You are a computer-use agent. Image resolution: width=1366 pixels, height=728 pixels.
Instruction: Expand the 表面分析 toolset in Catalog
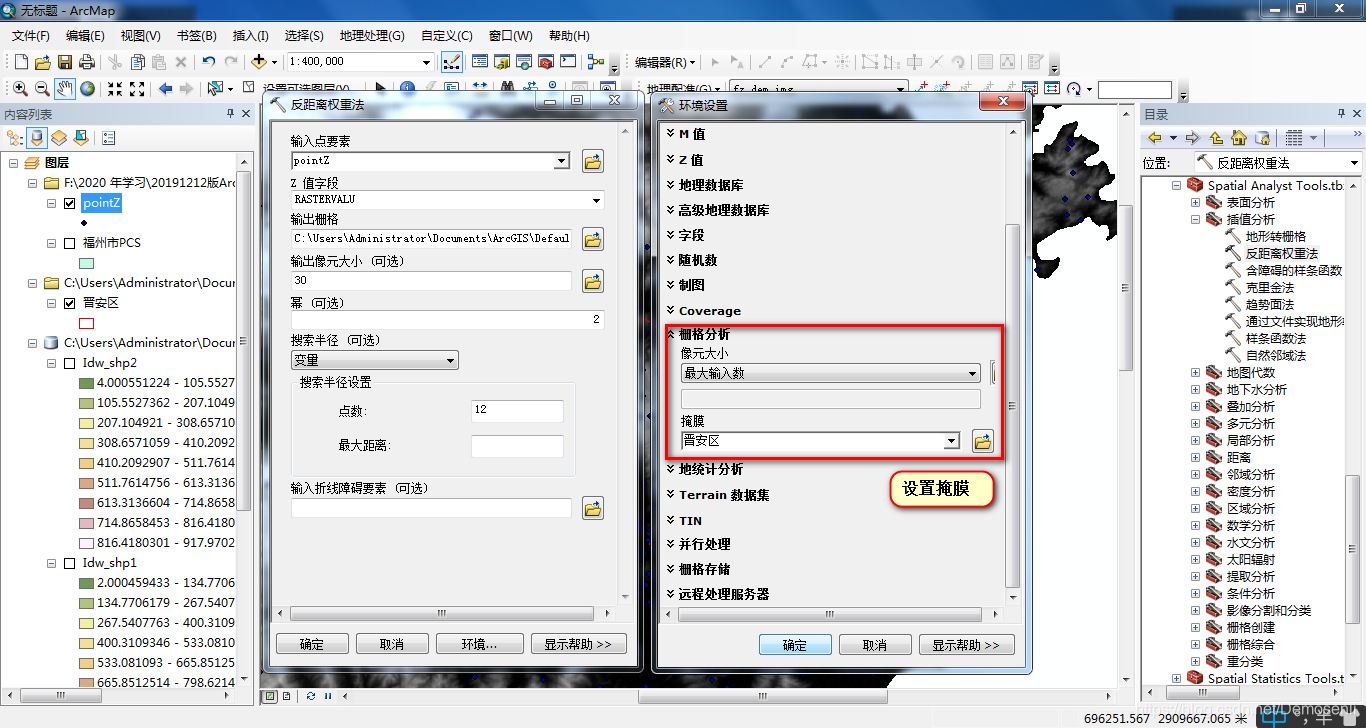(x=1196, y=202)
